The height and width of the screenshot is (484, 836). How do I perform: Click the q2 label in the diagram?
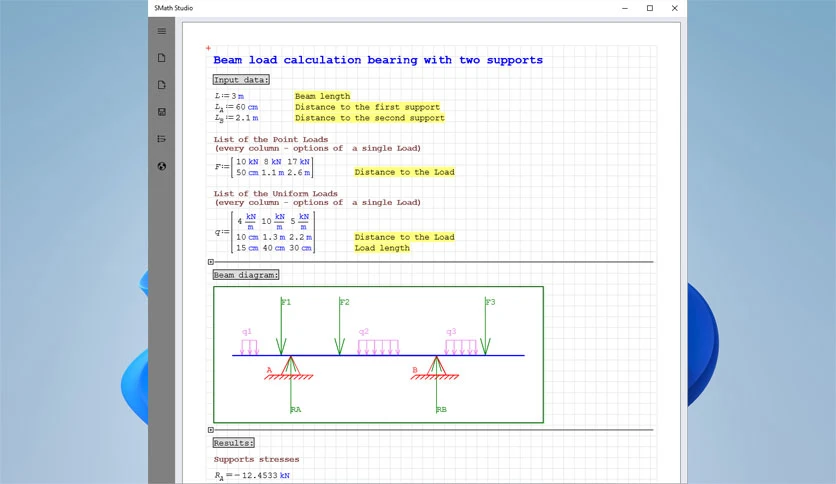click(x=364, y=332)
